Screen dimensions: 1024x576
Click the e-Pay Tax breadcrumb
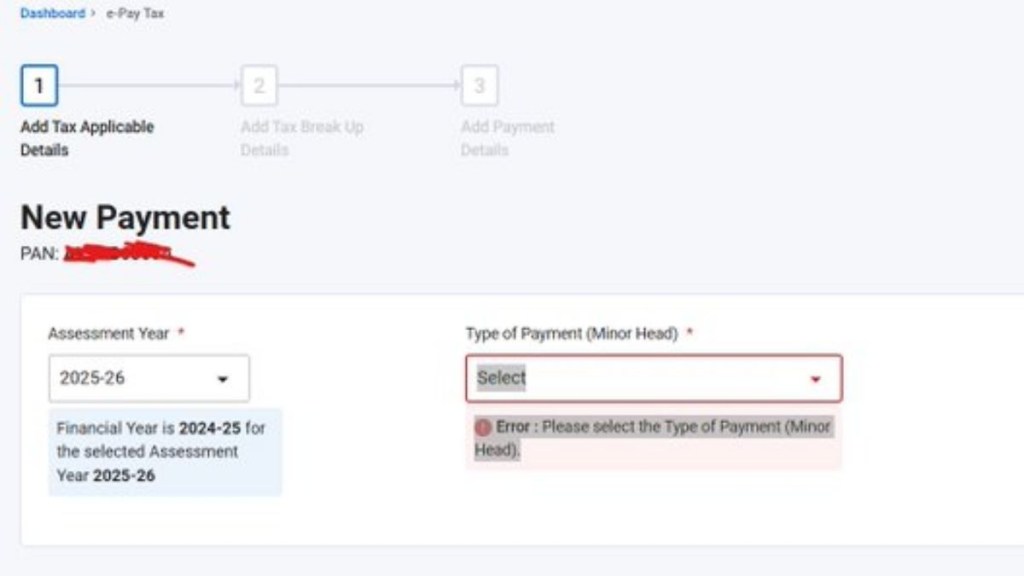[x=135, y=14]
